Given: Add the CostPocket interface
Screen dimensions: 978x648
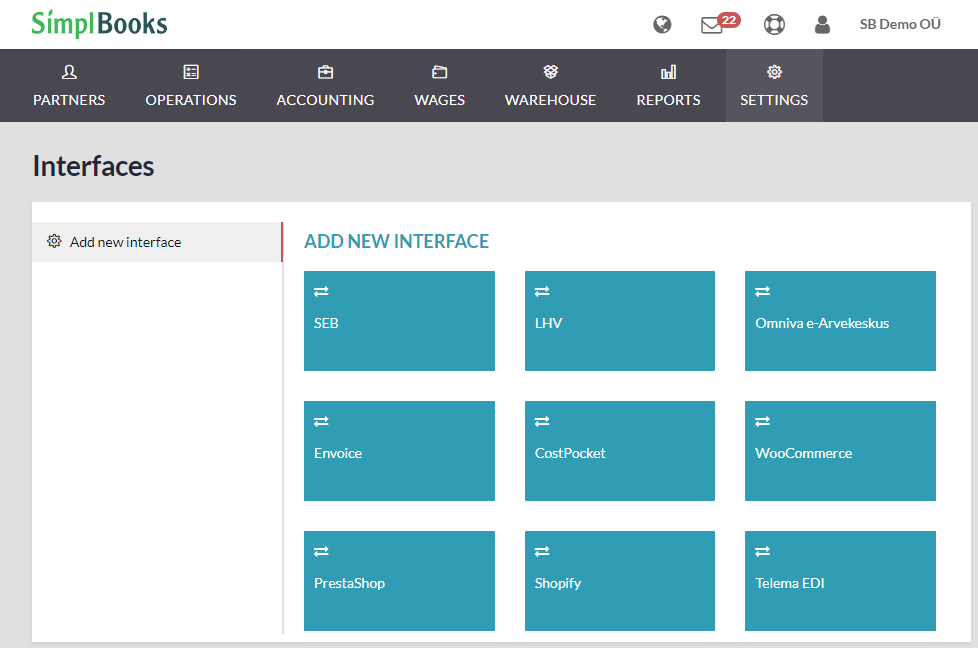Looking at the screenshot, I should [x=620, y=451].
